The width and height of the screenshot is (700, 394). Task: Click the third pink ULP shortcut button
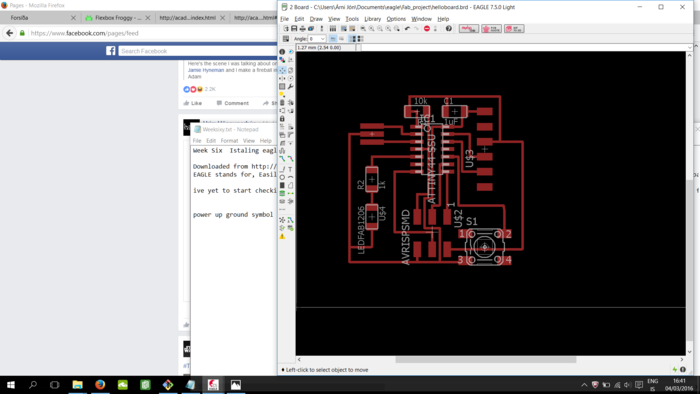[514, 29]
